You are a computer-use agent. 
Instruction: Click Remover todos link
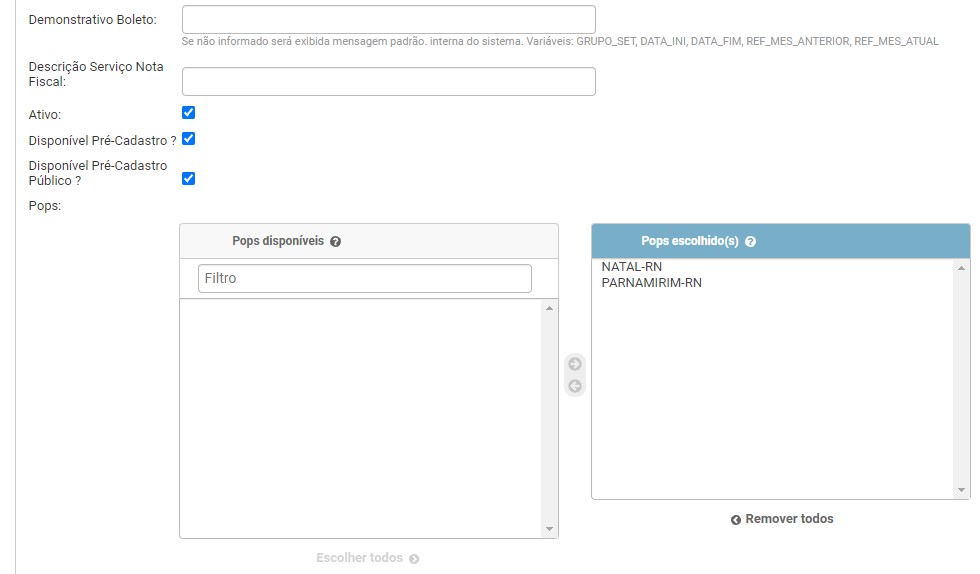point(789,519)
